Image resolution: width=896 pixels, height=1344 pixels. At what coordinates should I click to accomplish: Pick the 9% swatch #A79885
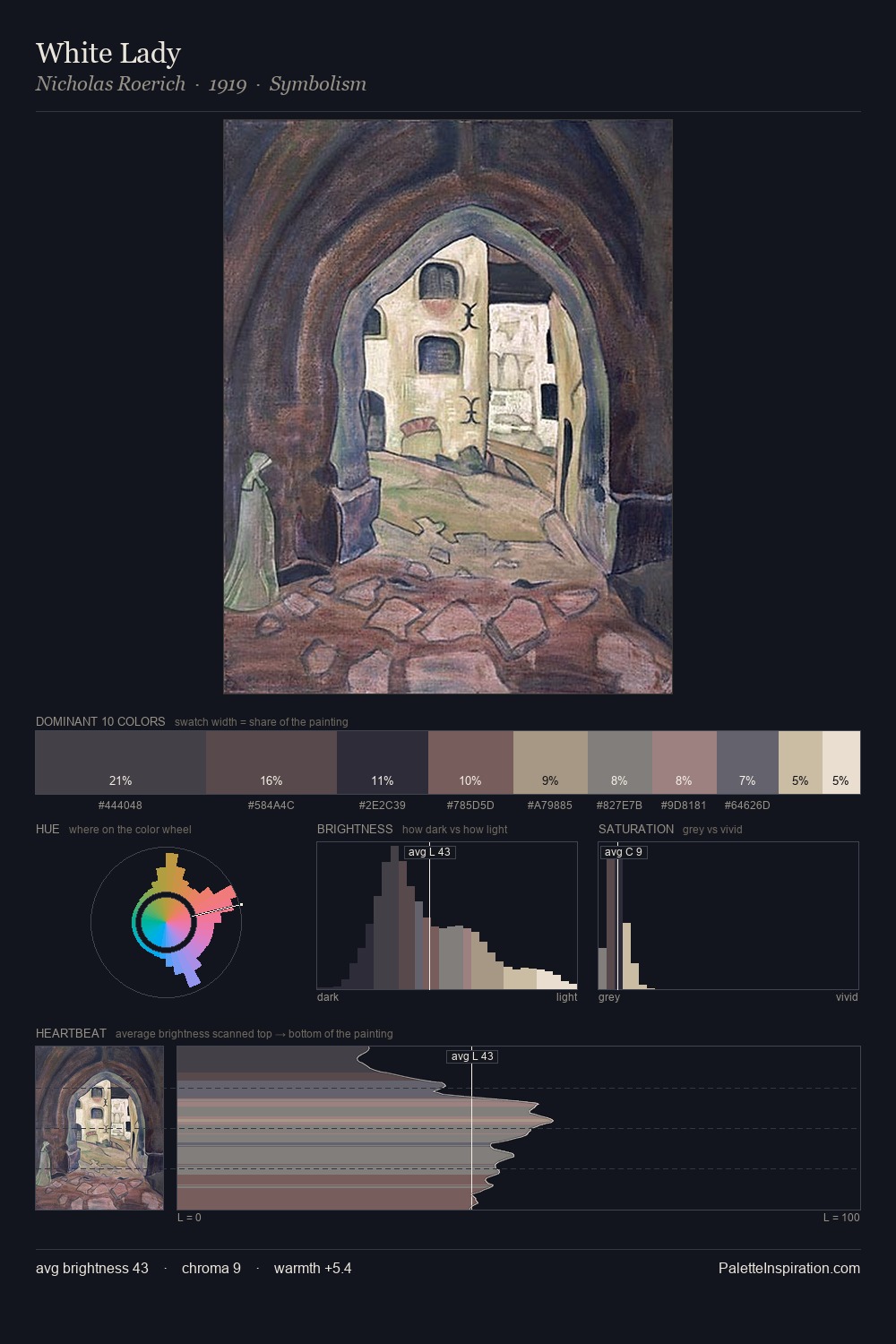550,762
